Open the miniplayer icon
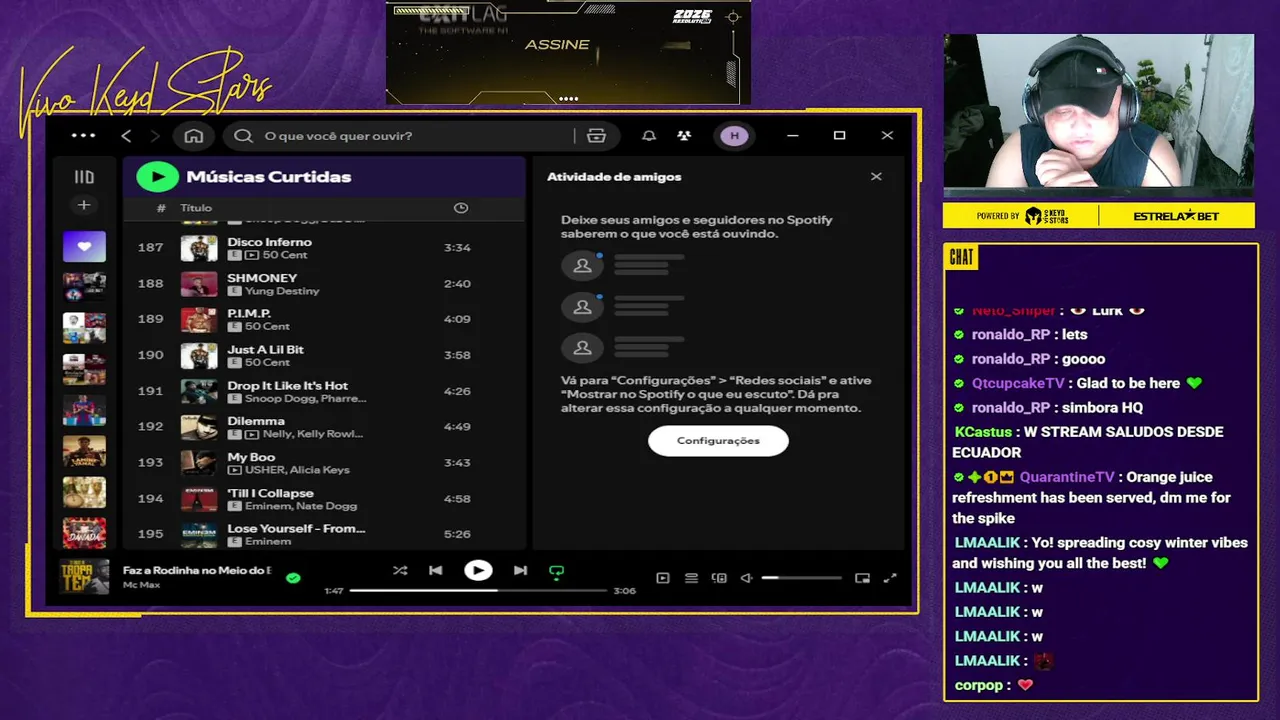Image resolution: width=1280 pixels, height=720 pixels. pyautogui.click(x=863, y=578)
